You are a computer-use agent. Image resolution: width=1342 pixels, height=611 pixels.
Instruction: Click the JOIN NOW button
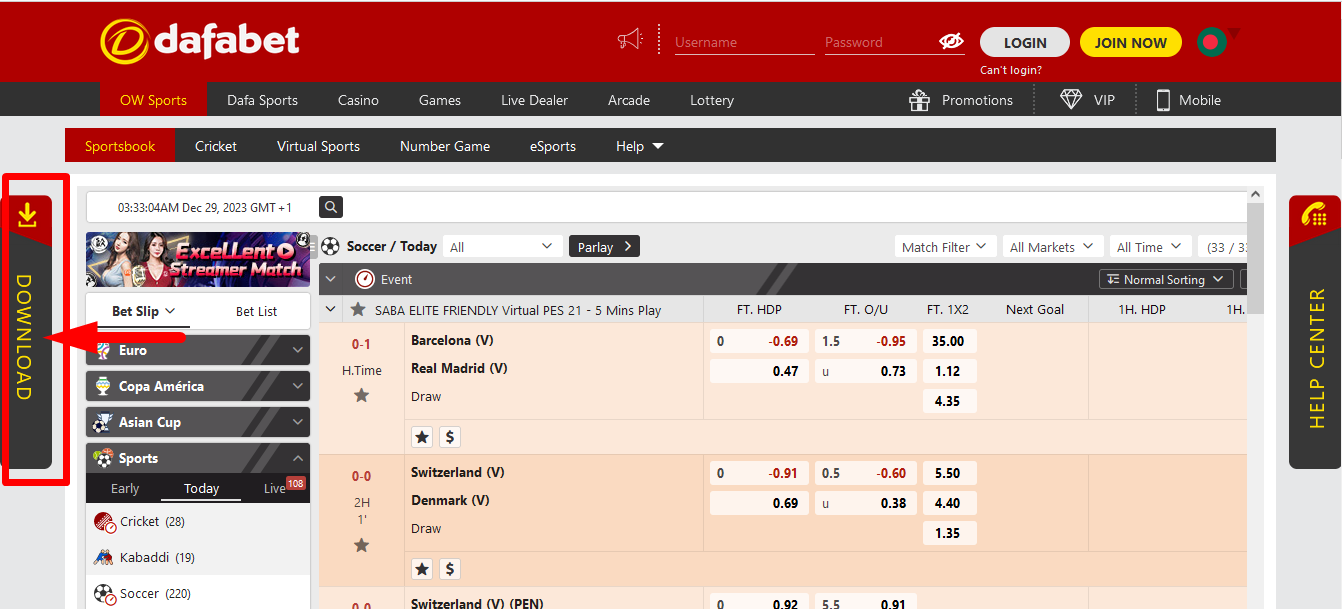[1131, 42]
